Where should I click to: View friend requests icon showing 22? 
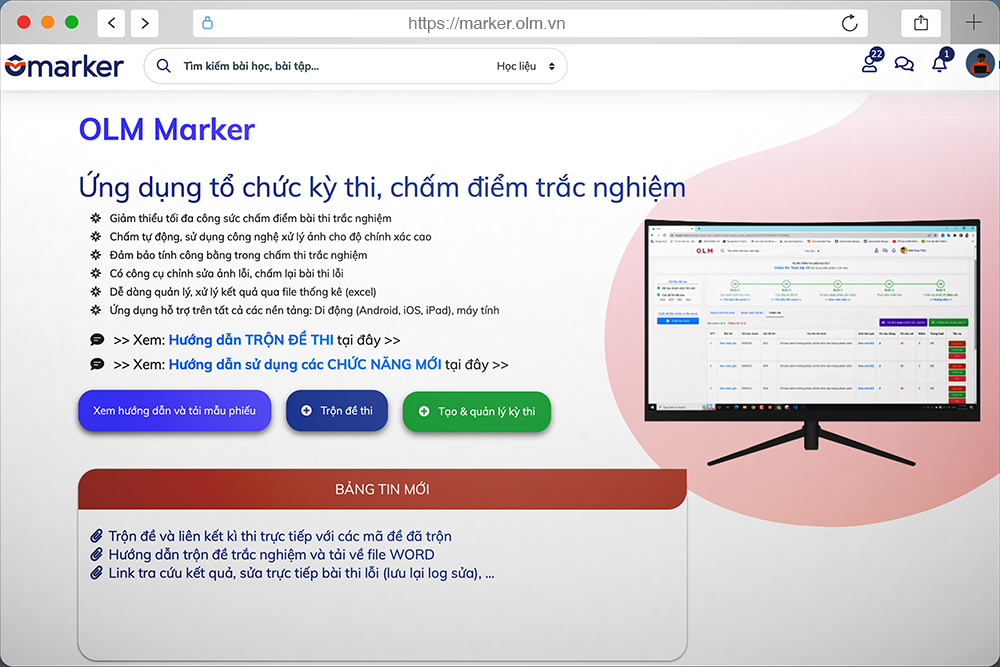coord(868,64)
